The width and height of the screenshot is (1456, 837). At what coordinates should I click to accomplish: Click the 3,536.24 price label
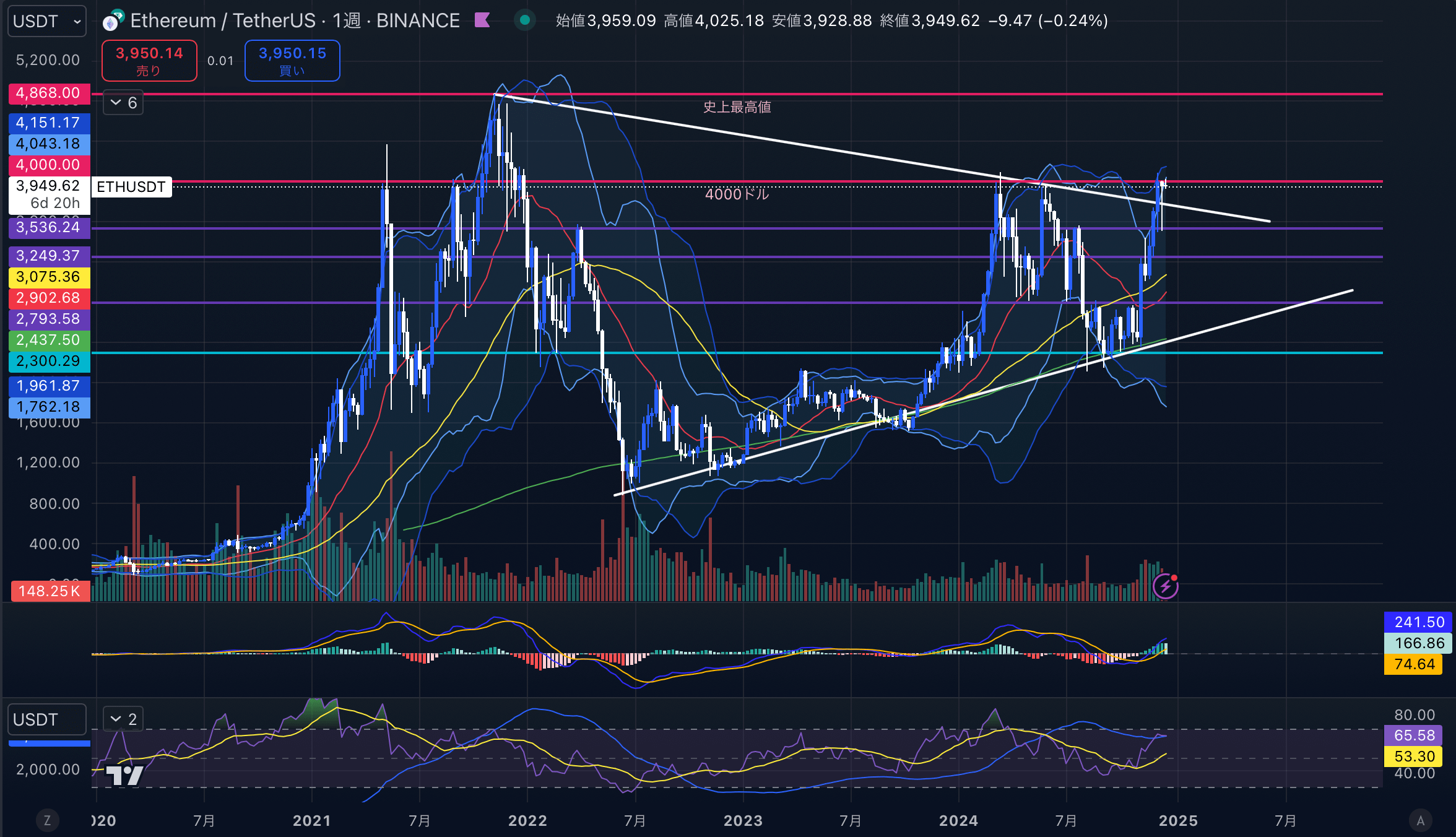click(50, 228)
